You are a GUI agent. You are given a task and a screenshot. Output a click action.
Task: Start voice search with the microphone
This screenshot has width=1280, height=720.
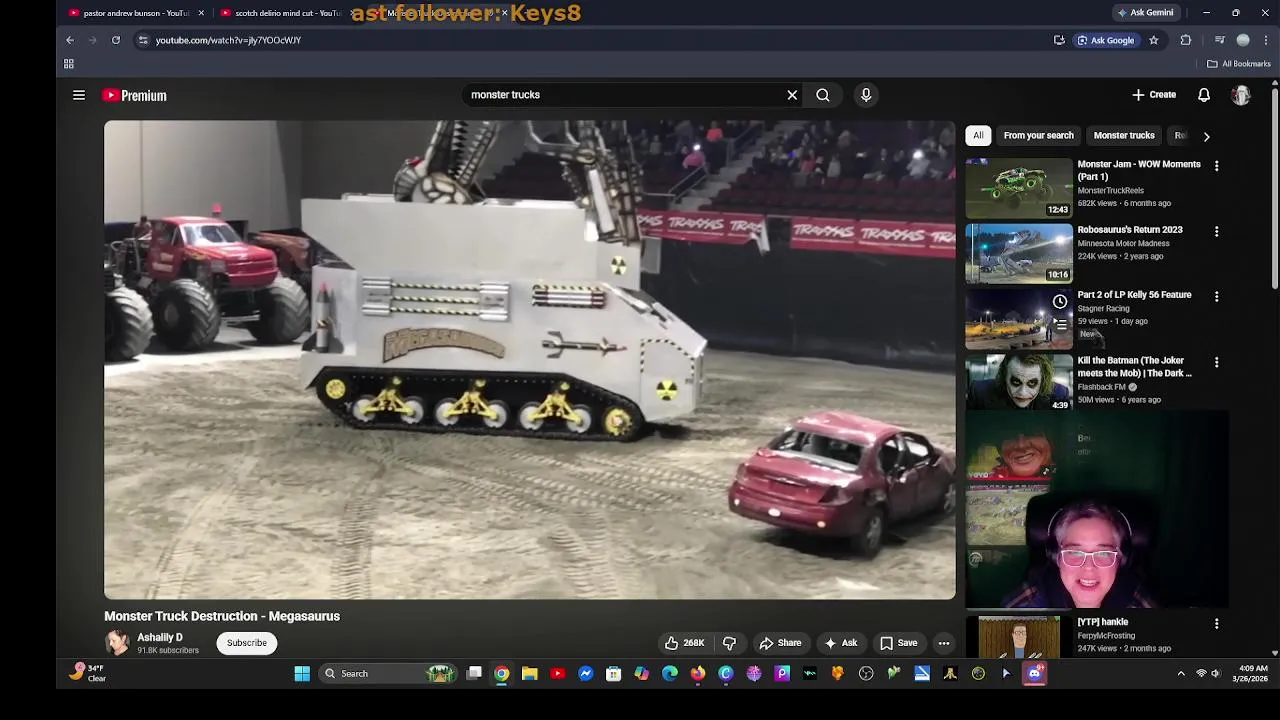pos(866,95)
